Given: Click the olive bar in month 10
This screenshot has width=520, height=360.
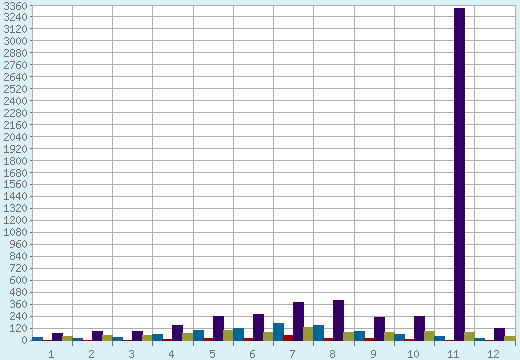Looking at the screenshot, I should click(x=429, y=336).
